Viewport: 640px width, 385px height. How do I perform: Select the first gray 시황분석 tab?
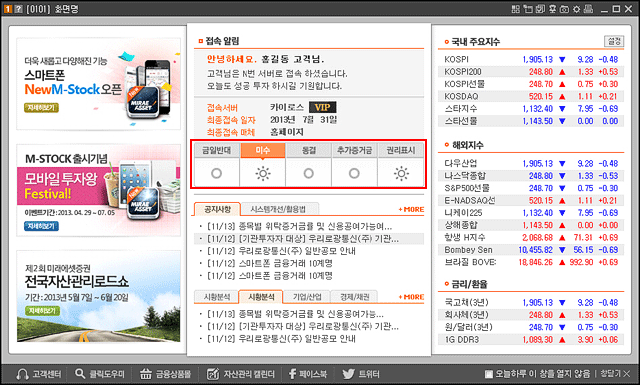pos(216,297)
